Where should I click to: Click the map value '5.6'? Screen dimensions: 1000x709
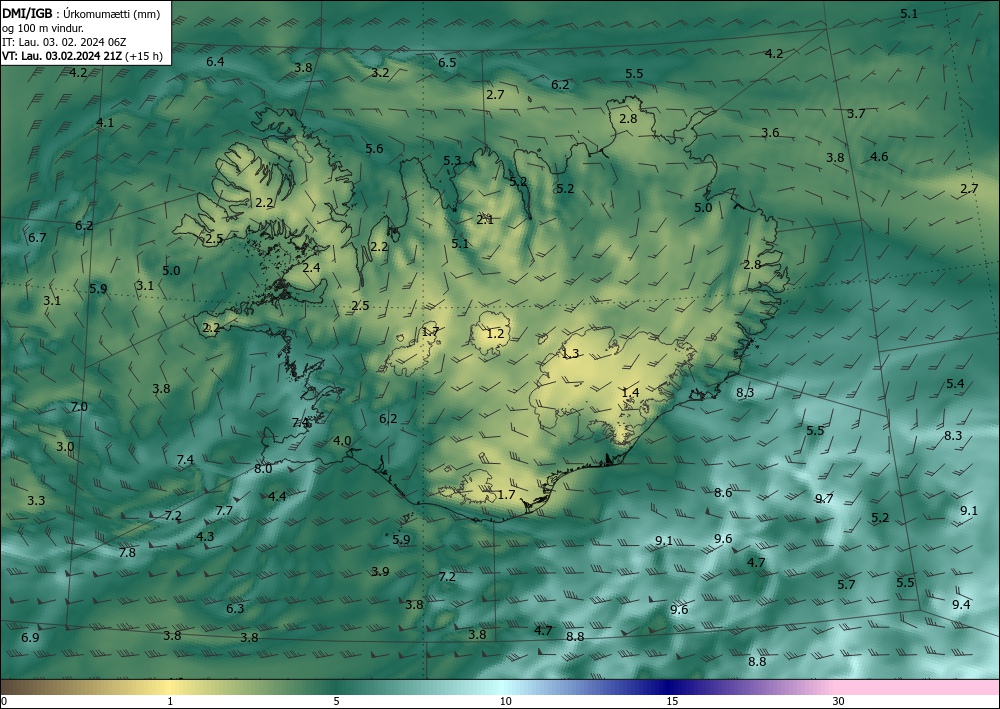374,149
